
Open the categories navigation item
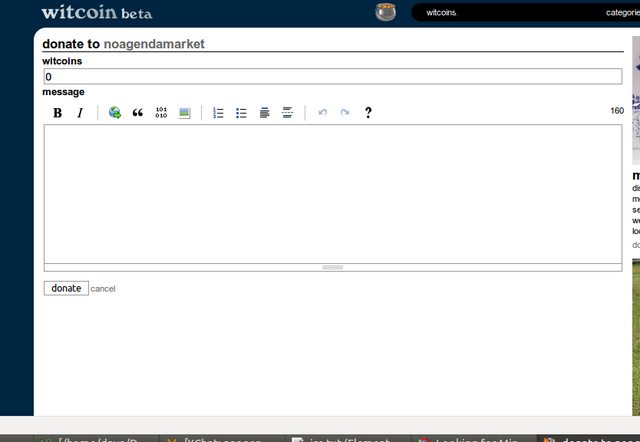[x=623, y=13]
